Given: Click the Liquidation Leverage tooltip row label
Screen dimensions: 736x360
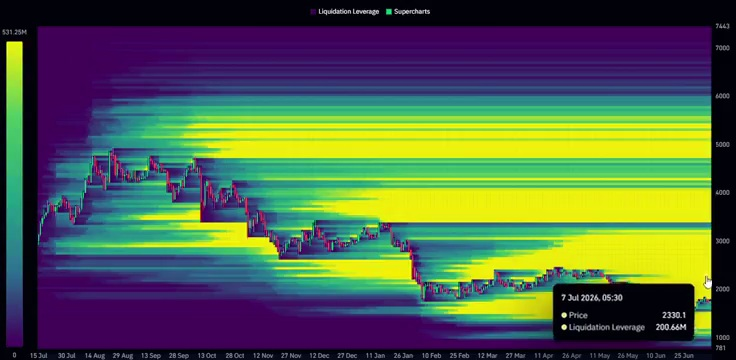Looking at the screenshot, I should (x=606, y=327).
